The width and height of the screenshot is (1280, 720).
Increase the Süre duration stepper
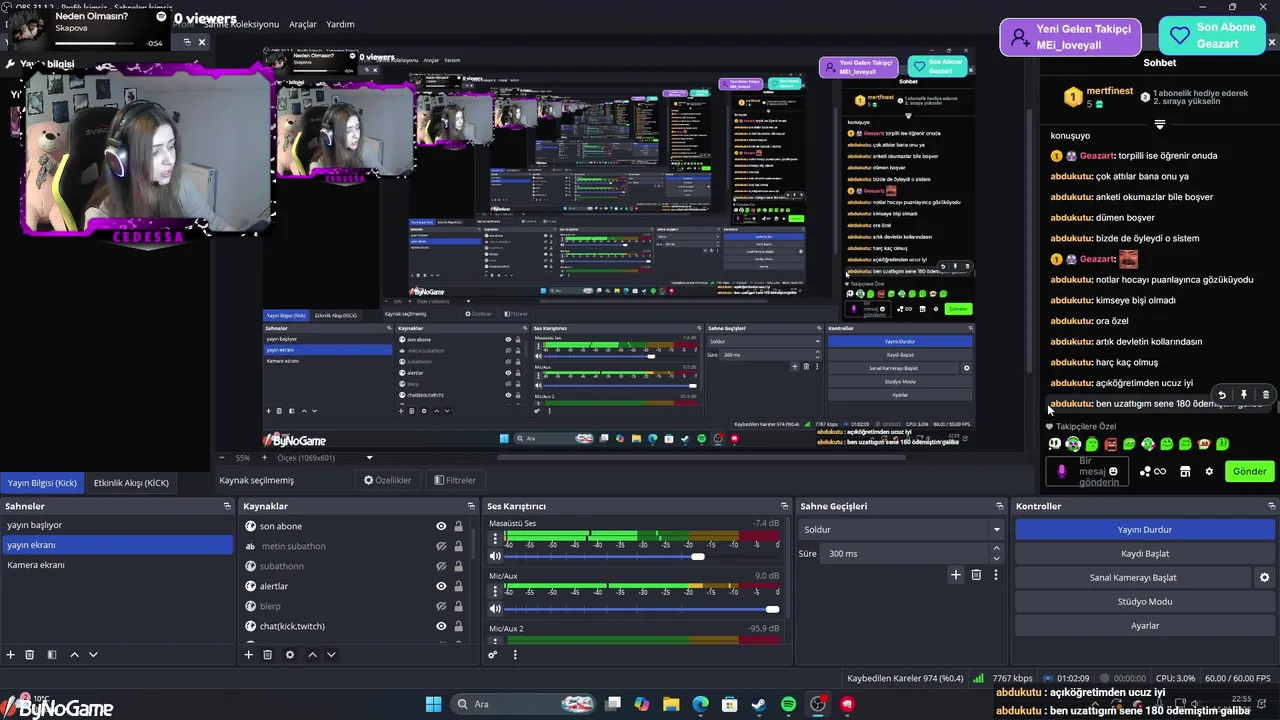click(x=996, y=548)
